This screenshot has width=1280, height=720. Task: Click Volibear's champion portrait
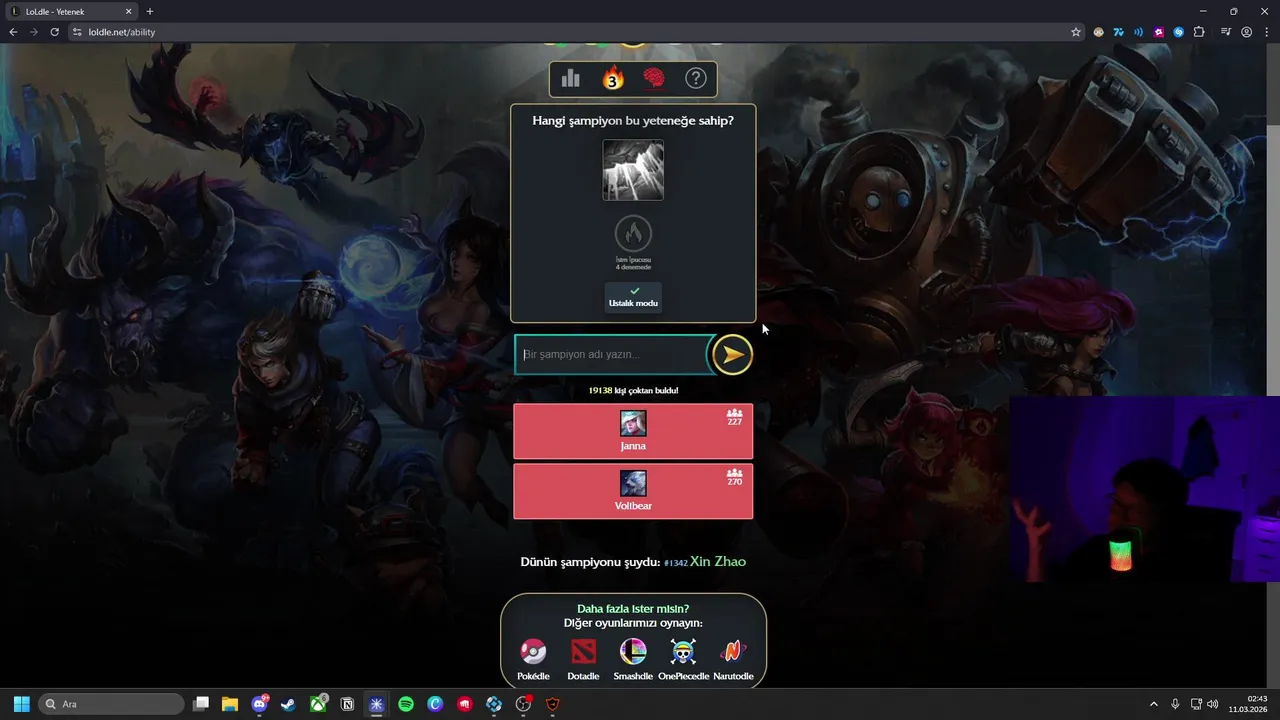(633, 483)
